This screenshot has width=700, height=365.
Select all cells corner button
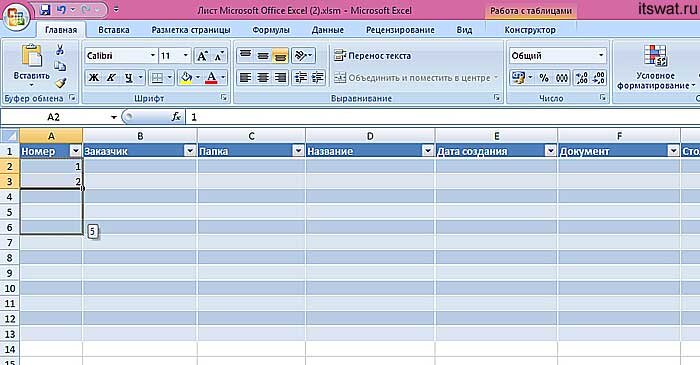click(x=10, y=136)
